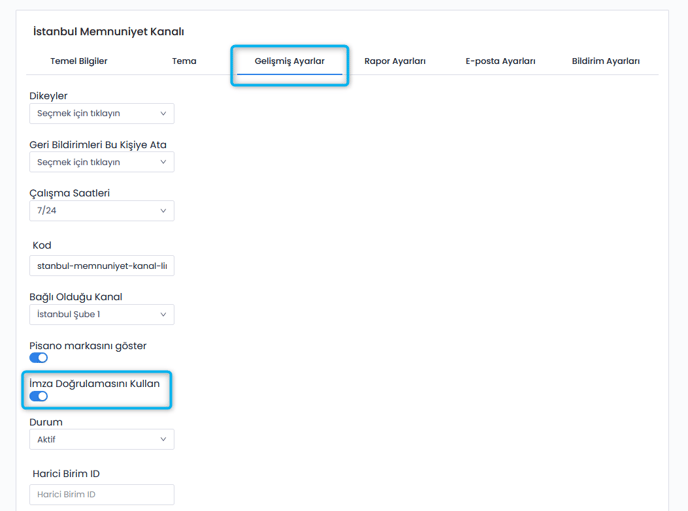
Task: Open the E-posta Ayarları tab
Action: (500, 61)
